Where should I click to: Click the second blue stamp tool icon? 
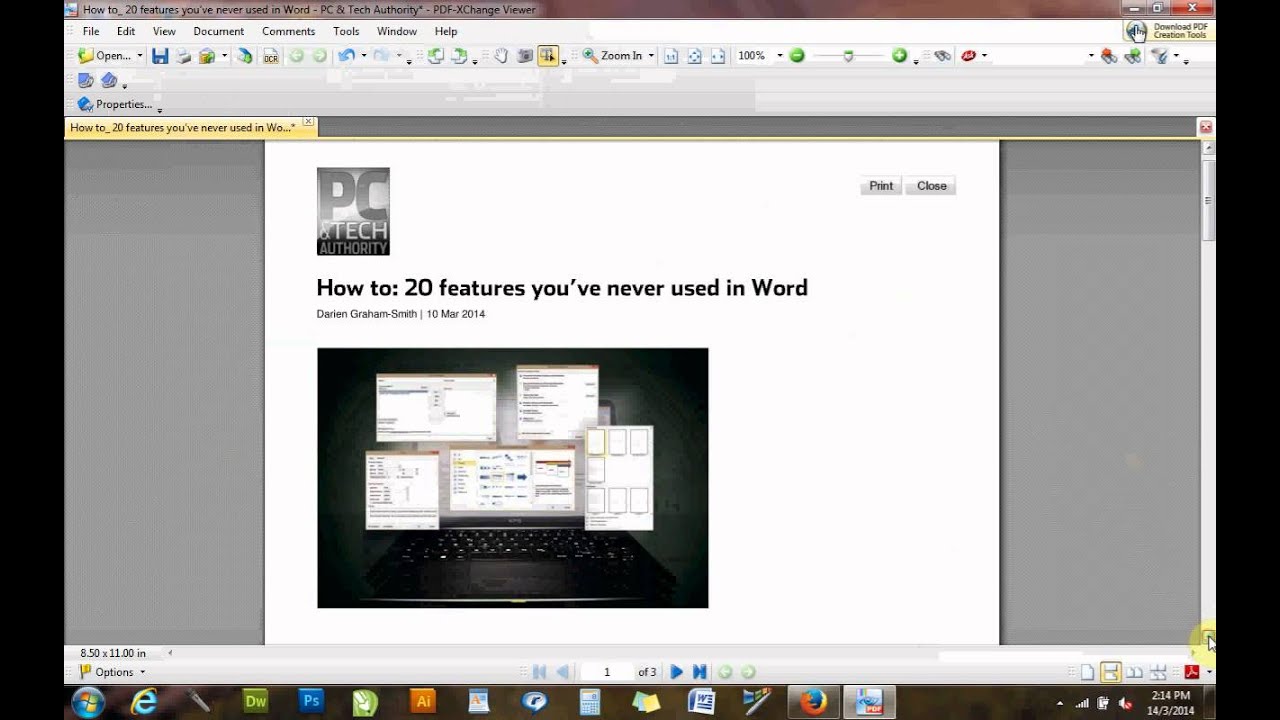click(109, 80)
